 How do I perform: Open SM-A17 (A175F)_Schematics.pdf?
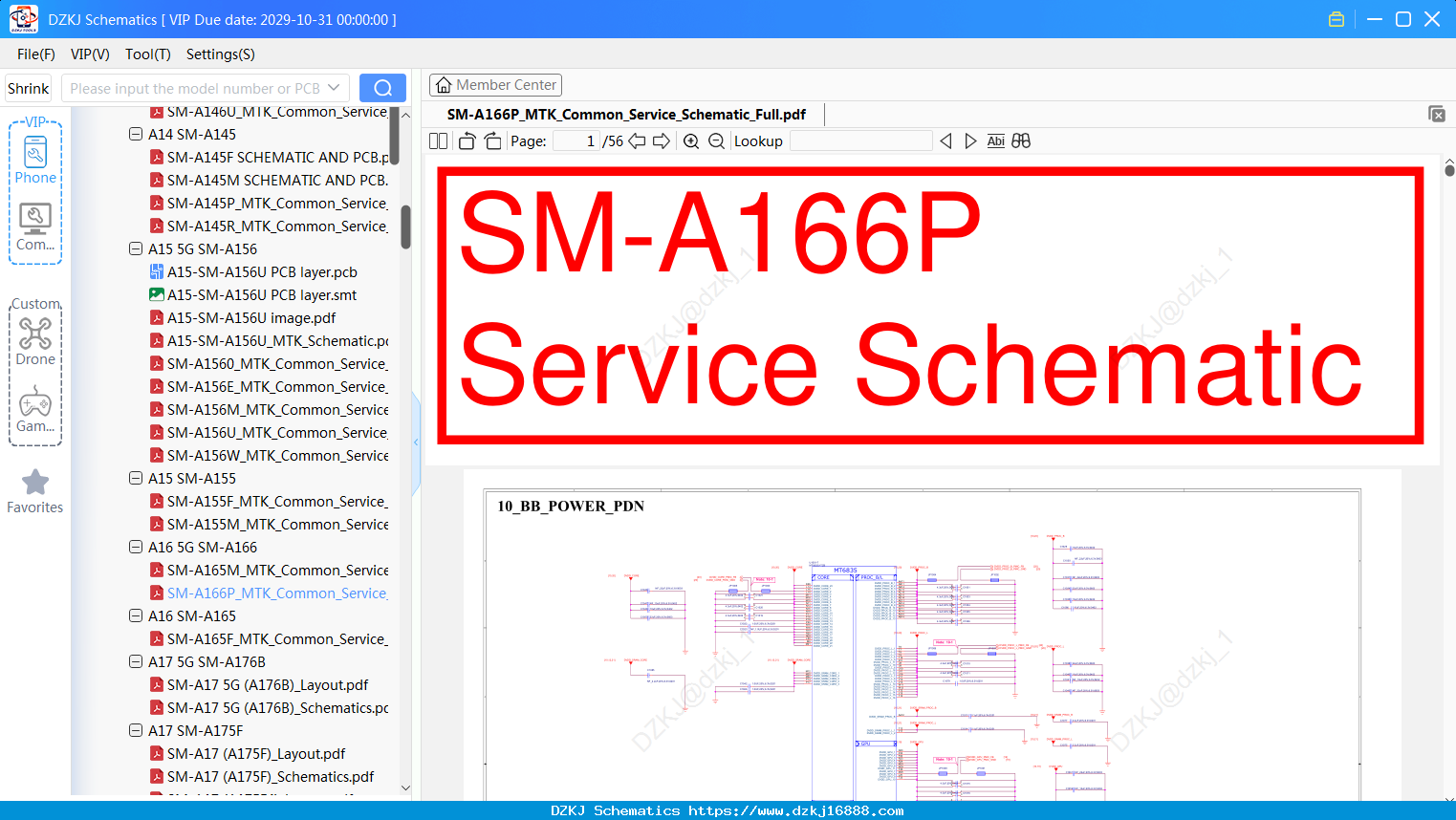coord(261,777)
